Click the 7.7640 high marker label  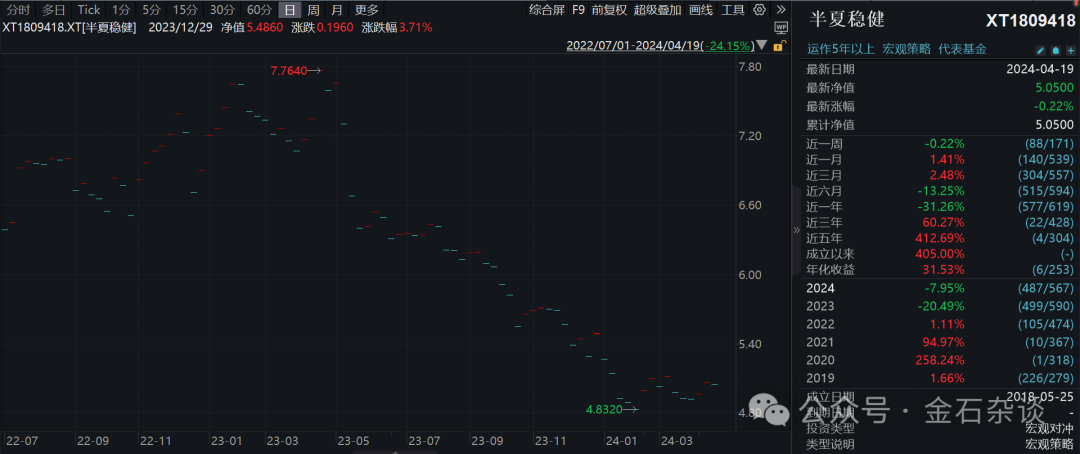pos(288,70)
